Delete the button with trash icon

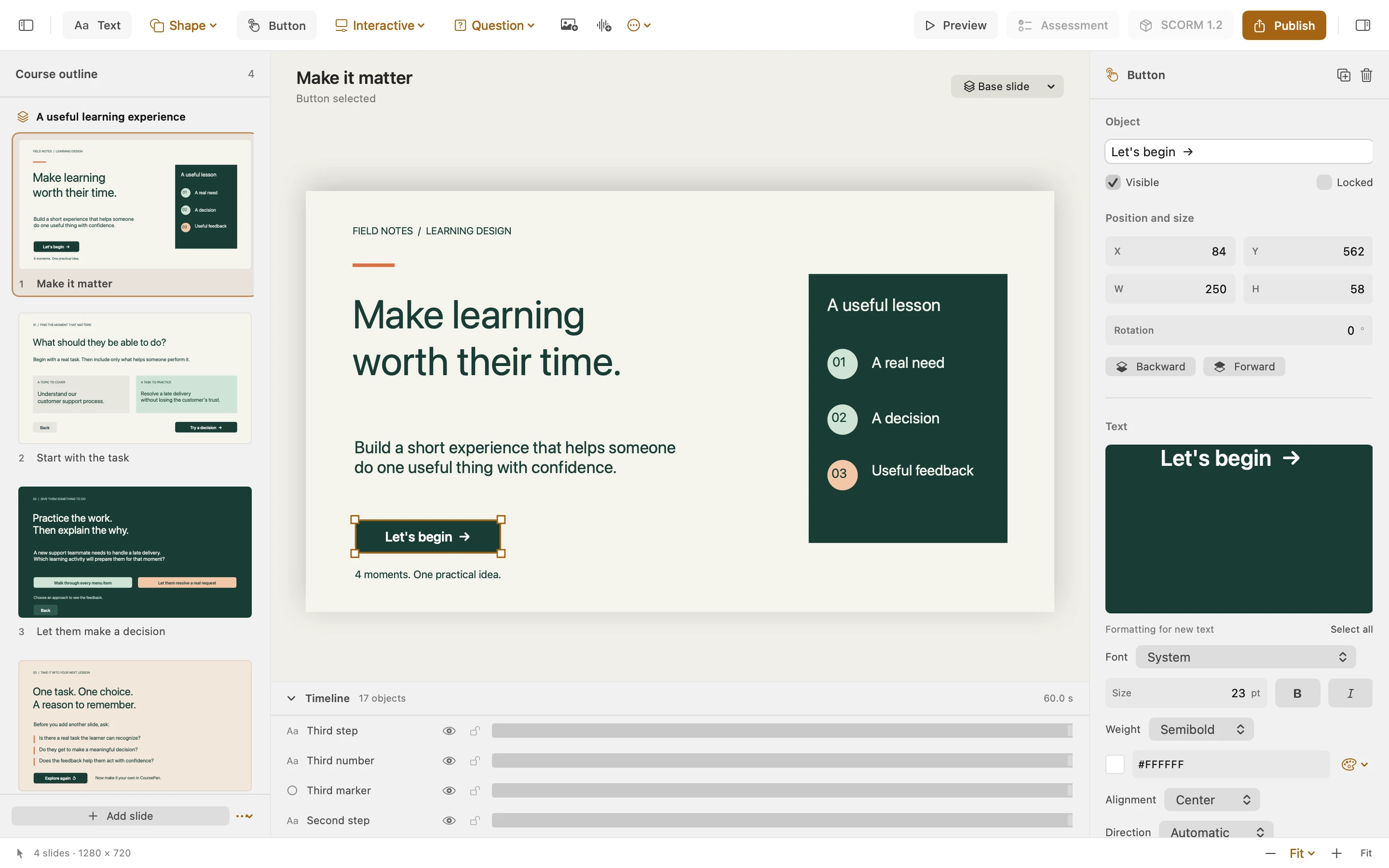click(1367, 75)
